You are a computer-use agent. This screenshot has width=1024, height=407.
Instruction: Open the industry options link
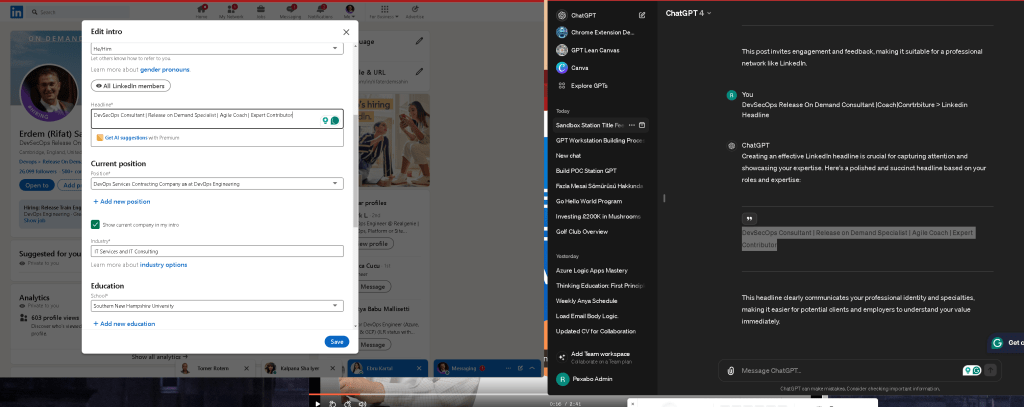pos(163,265)
